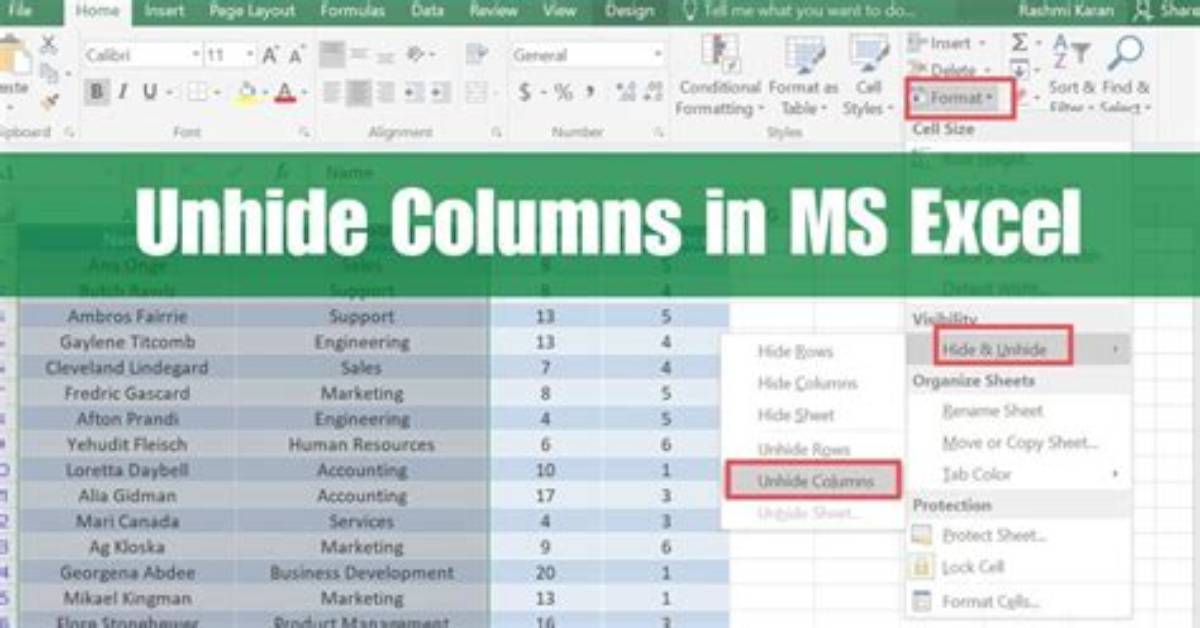Toggle Center alignment
Screen dimensions: 1200x628
click(358, 93)
